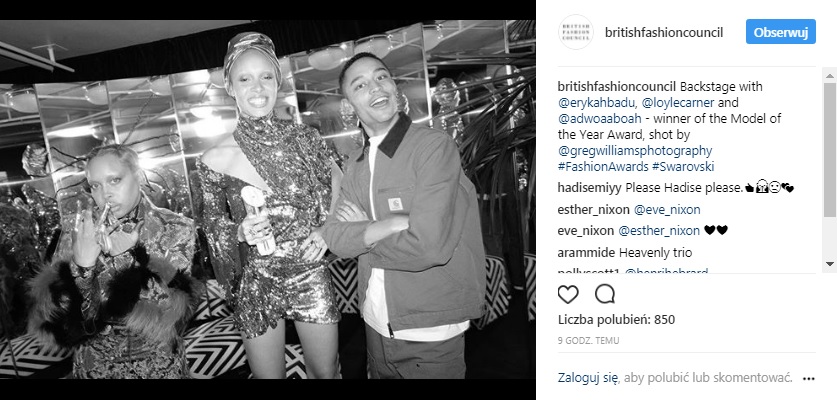Open britishfashioncouncil username in header
The width and height of the screenshot is (837, 400).
point(664,33)
